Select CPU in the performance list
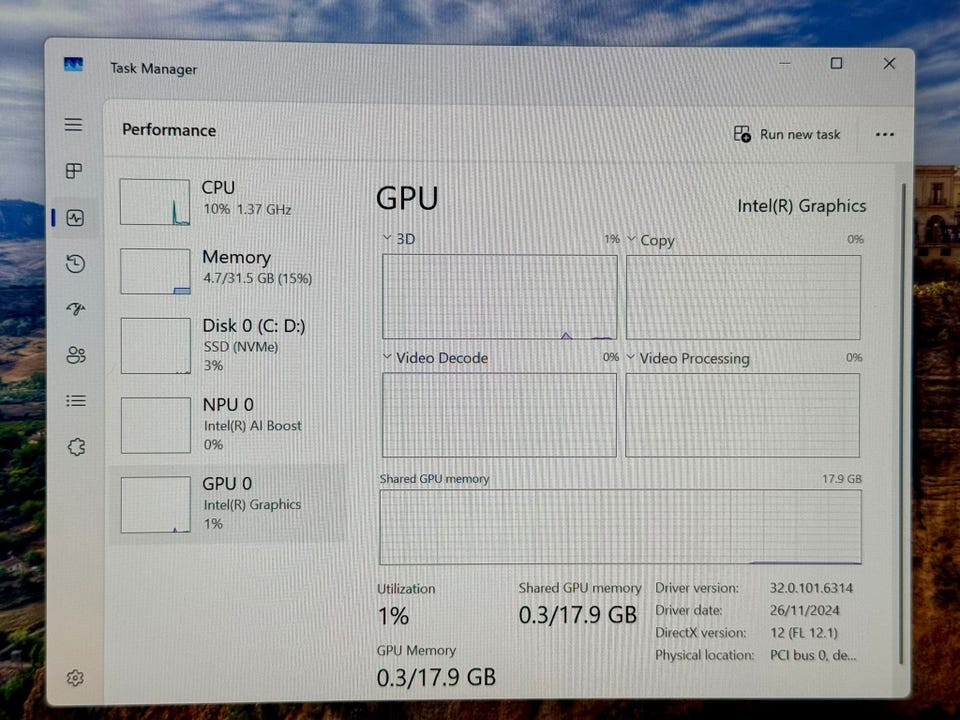 pyautogui.click(x=227, y=201)
